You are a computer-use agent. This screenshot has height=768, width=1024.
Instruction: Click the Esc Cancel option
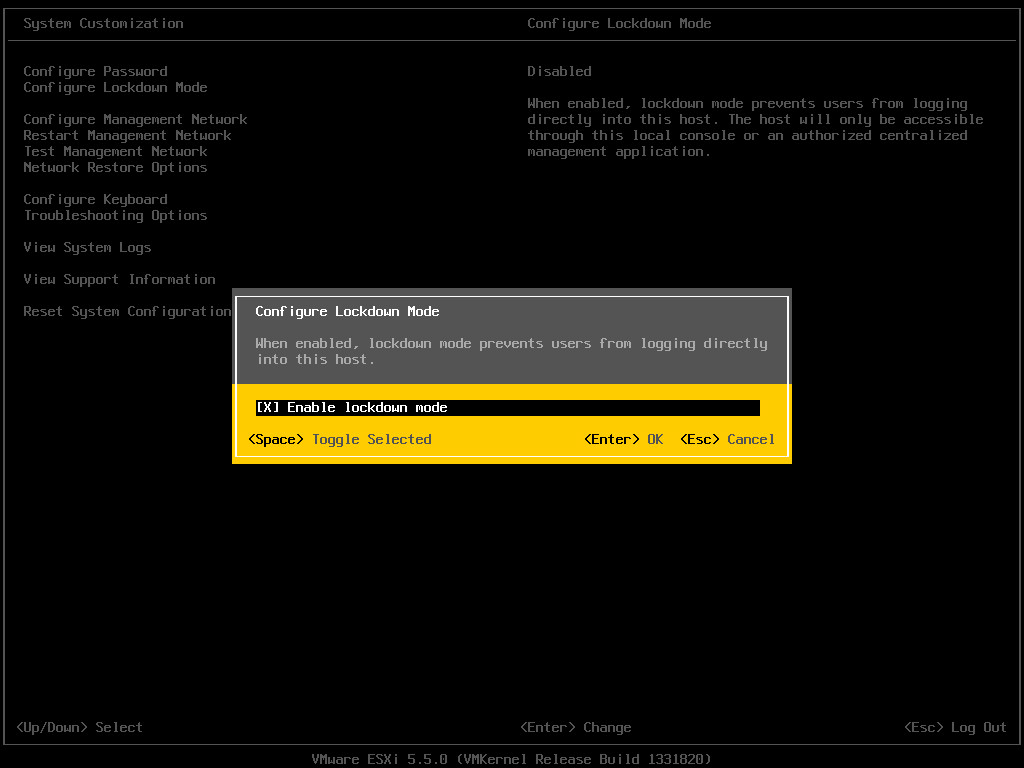click(728, 440)
